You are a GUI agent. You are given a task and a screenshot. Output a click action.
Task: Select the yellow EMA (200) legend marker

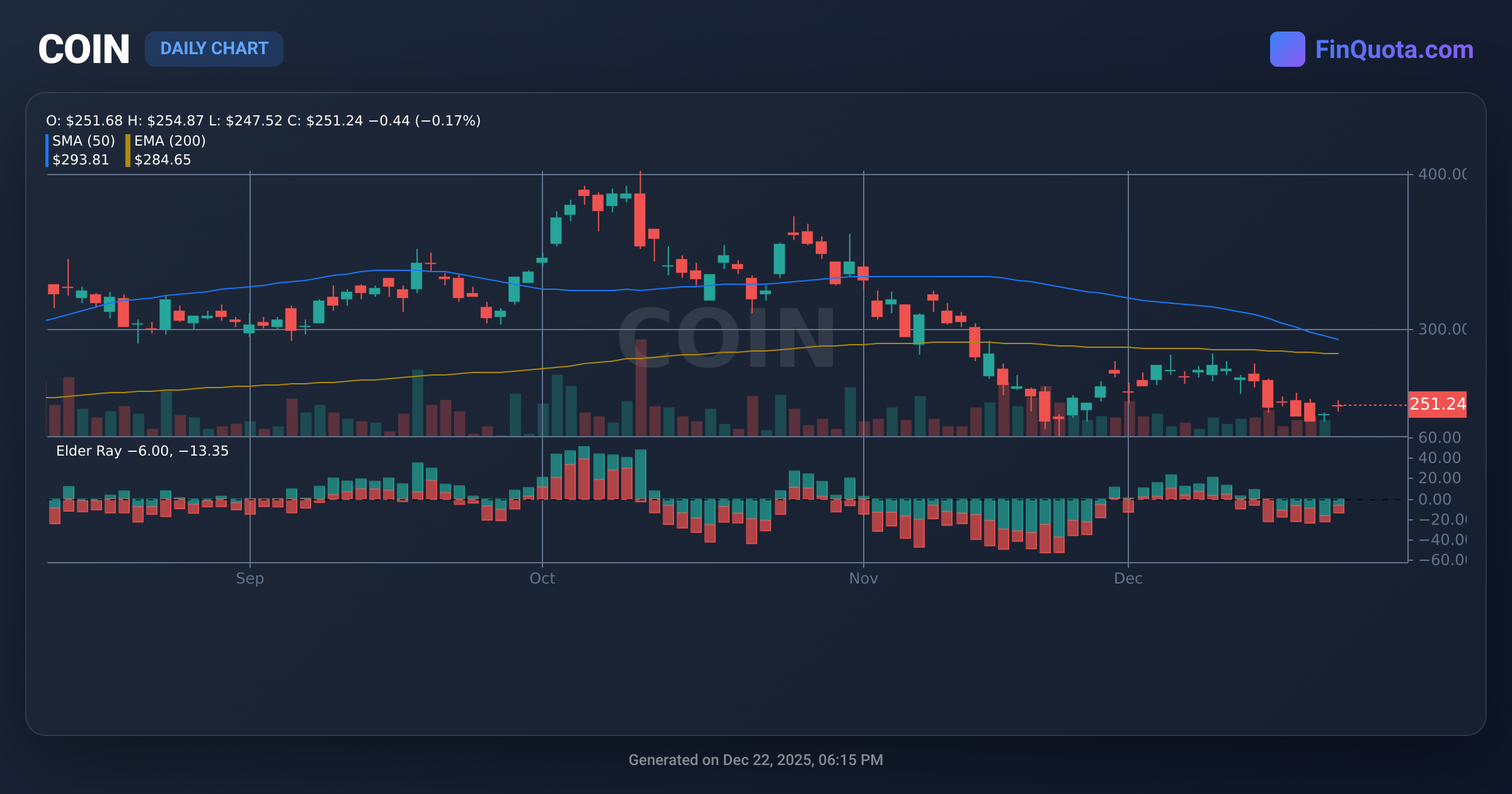[x=128, y=150]
